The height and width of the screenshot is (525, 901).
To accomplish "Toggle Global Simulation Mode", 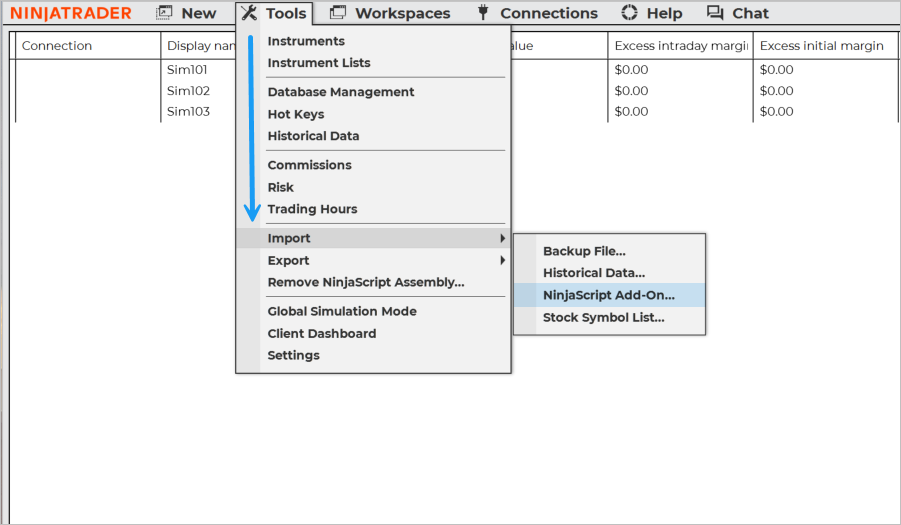I will click(341, 311).
